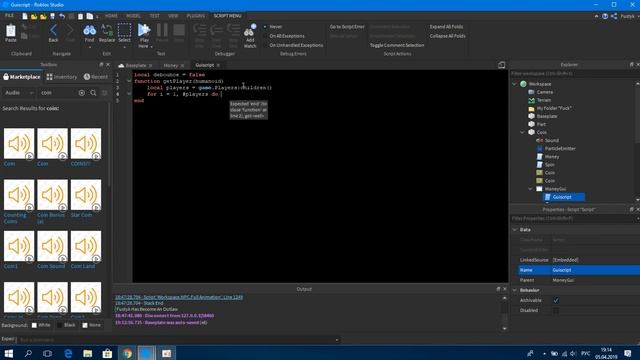
Task: Collapse the Data properties section
Action: tap(515, 230)
